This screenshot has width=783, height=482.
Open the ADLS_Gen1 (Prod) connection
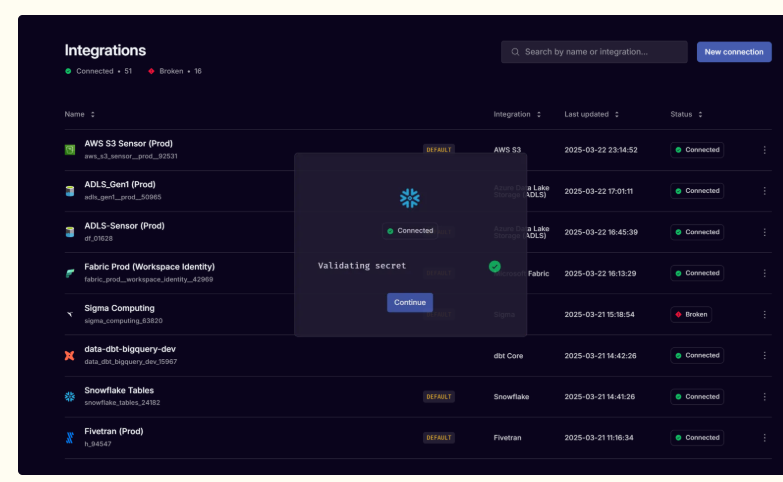120,184
